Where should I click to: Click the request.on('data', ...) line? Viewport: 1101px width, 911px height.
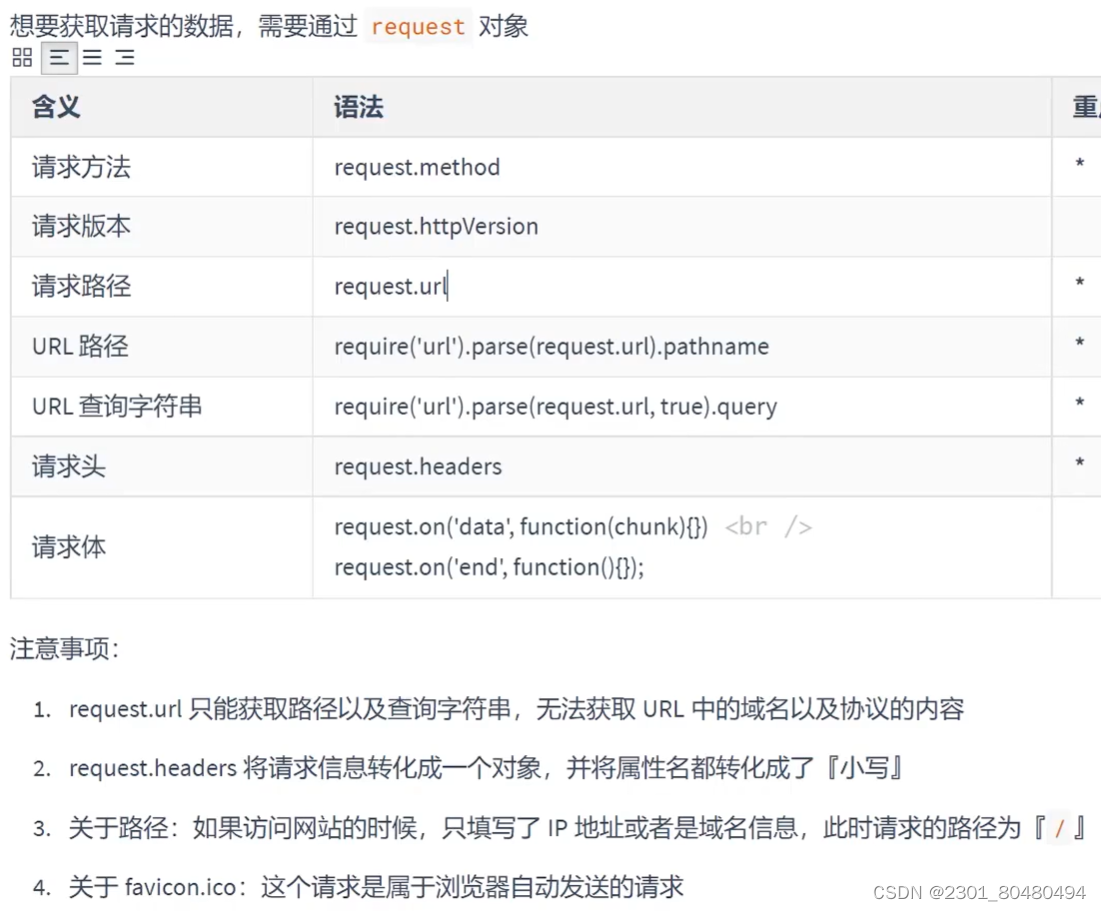click(521, 527)
